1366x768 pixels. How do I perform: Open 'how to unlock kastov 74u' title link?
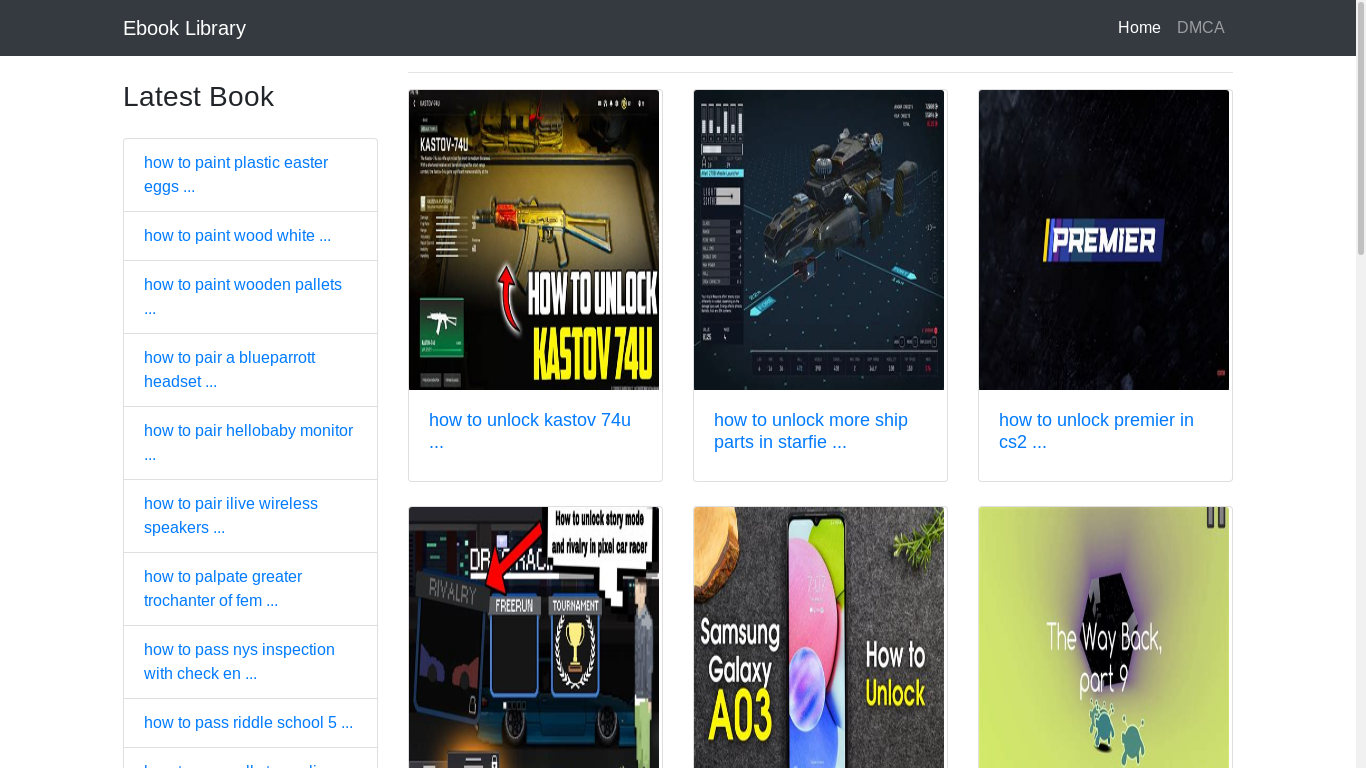tap(530, 431)
